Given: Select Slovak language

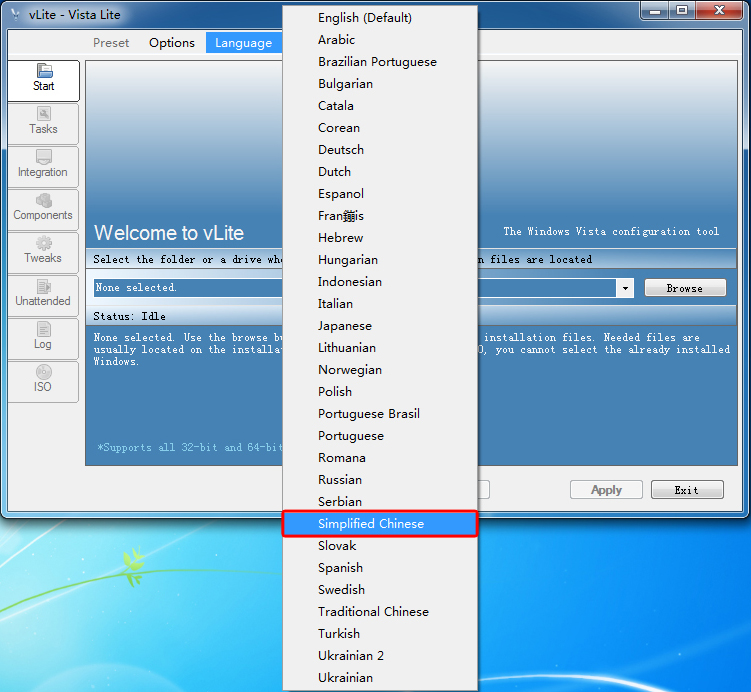Looking at the screenshot, I should point(380,546).
